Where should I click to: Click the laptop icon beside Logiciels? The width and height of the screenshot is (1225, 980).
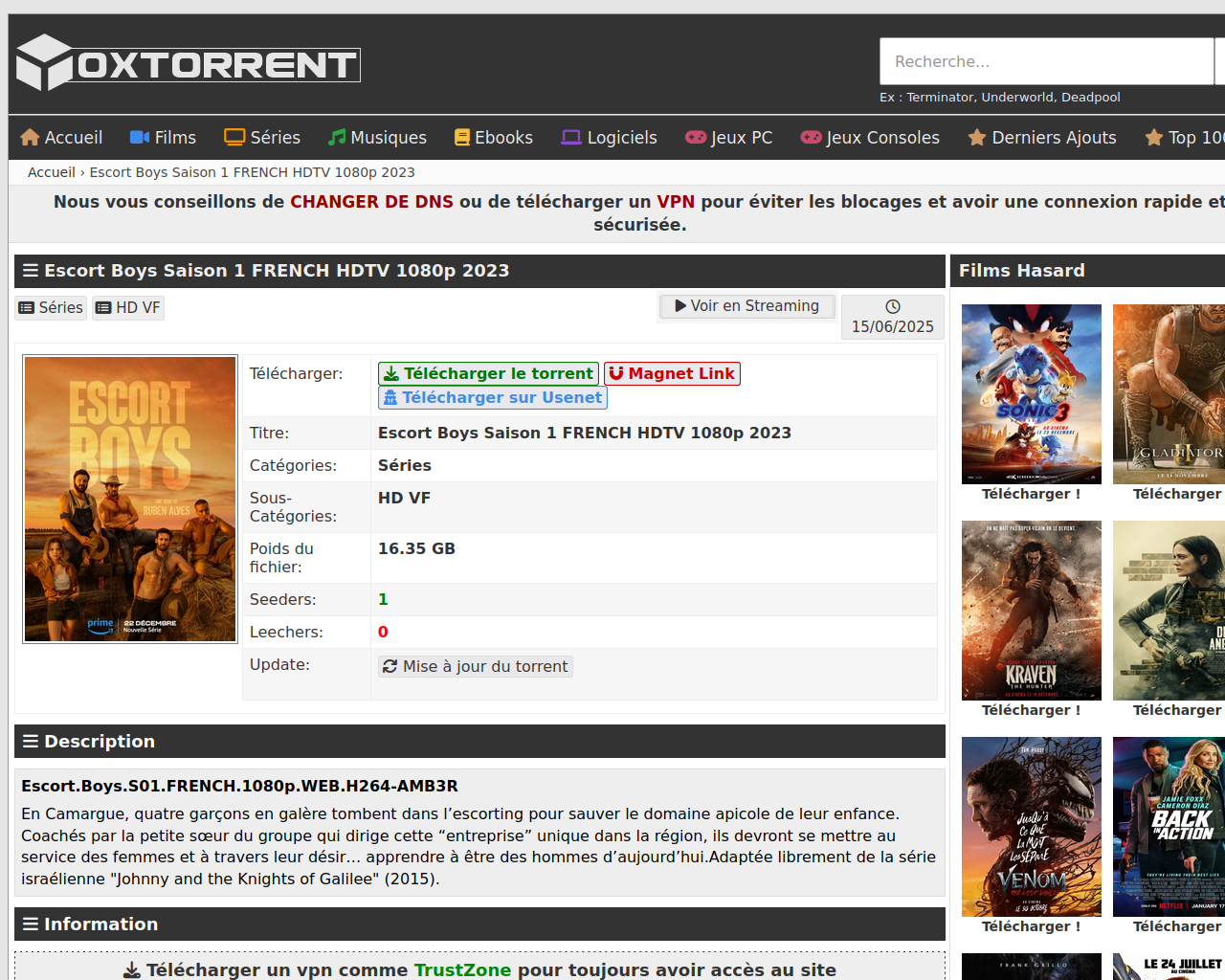coord(571,137)
